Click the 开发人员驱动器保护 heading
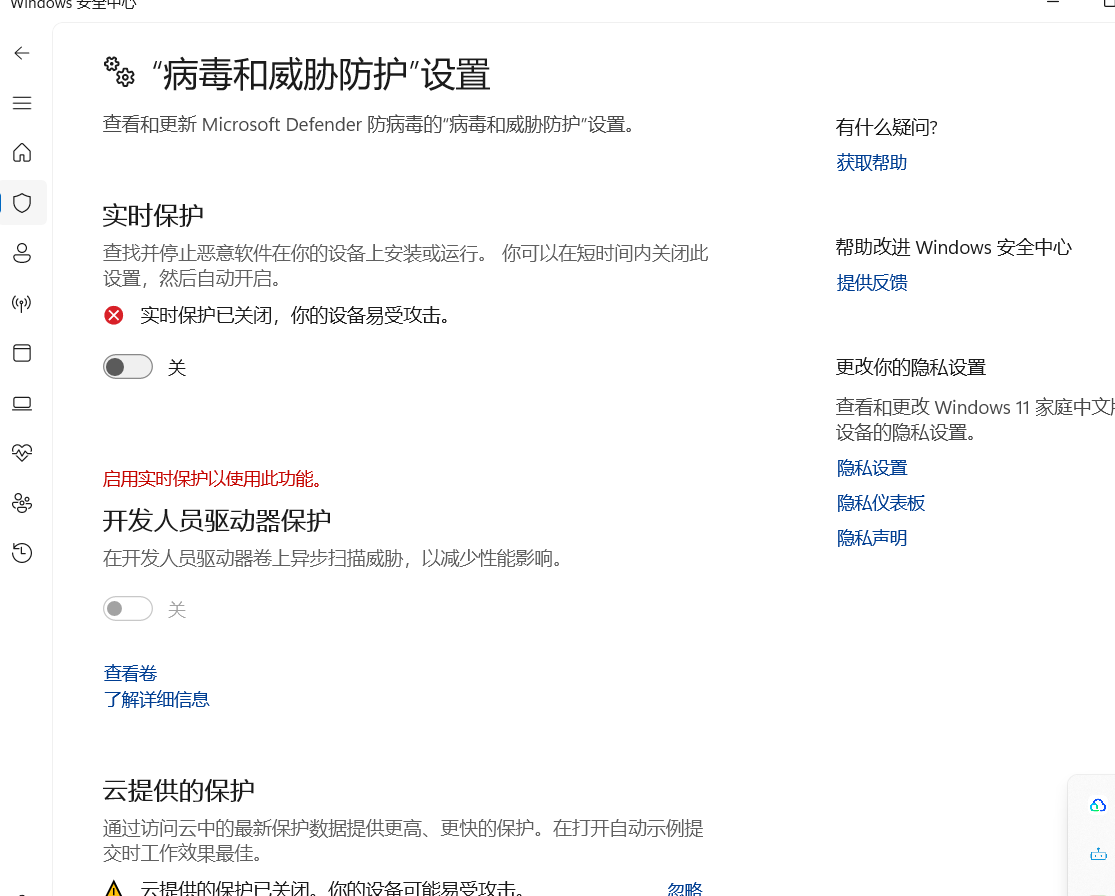Image resolution: width=1115 pixels, height=896 pixels. [217, 521]
